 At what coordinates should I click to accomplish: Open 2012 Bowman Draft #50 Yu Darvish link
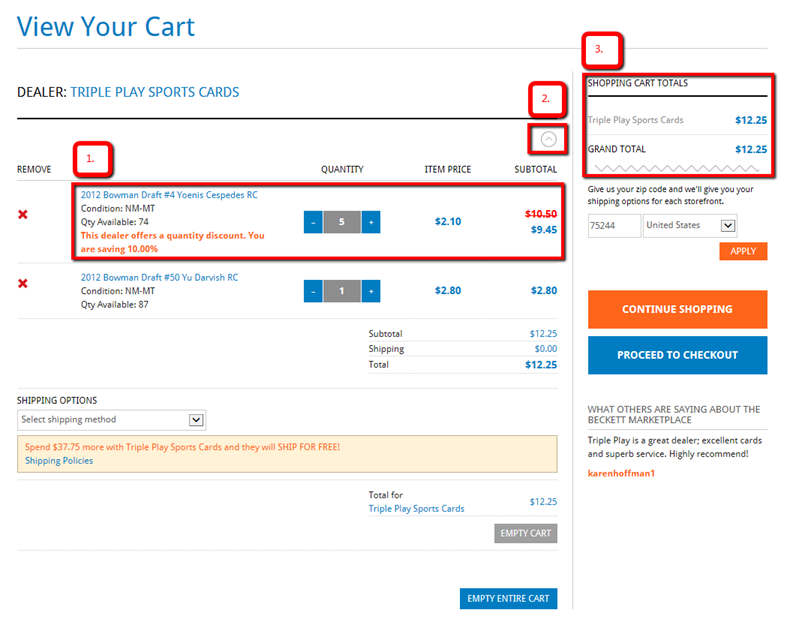tap(158, 277)
